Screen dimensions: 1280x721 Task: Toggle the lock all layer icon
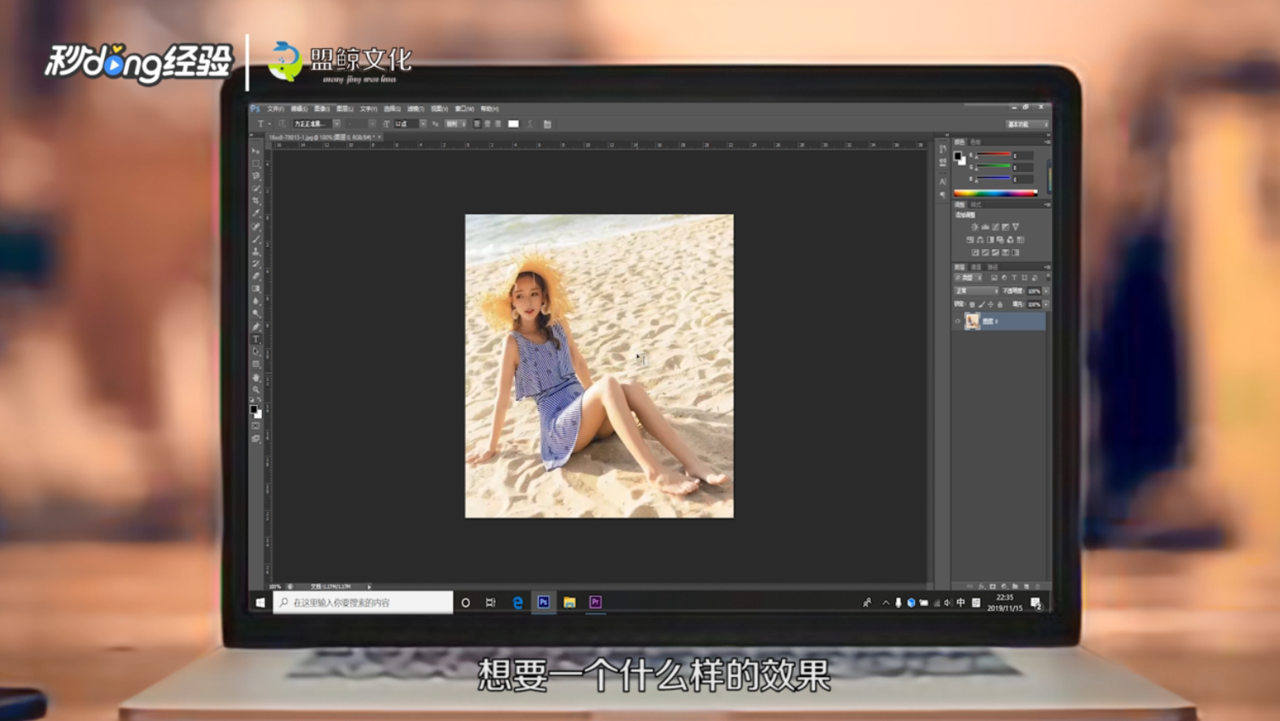click(x=1002, y=303)
